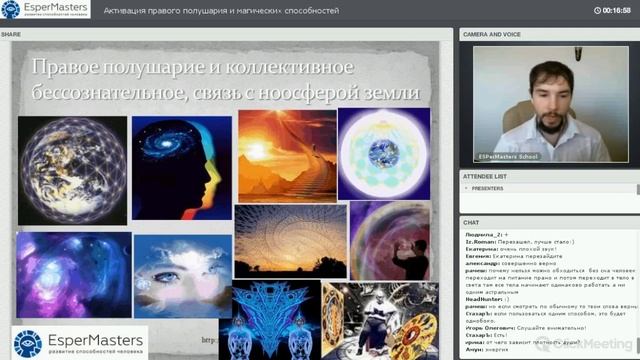Expand the PRESENTERS group arrow
This screenshot has width=640, height=360.
point(466,188)
